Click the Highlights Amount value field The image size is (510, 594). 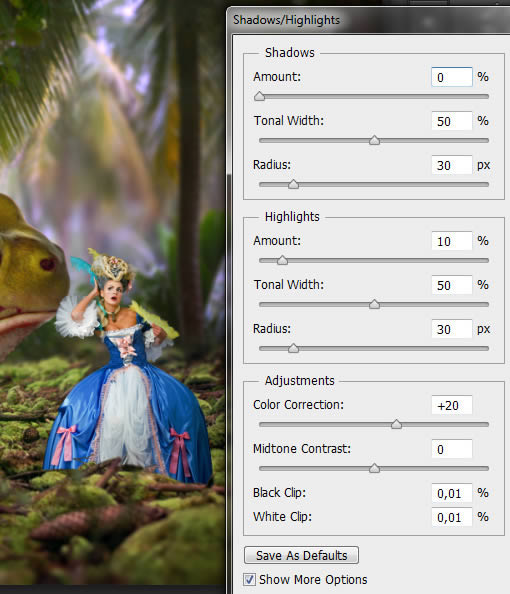click(452, 241)
